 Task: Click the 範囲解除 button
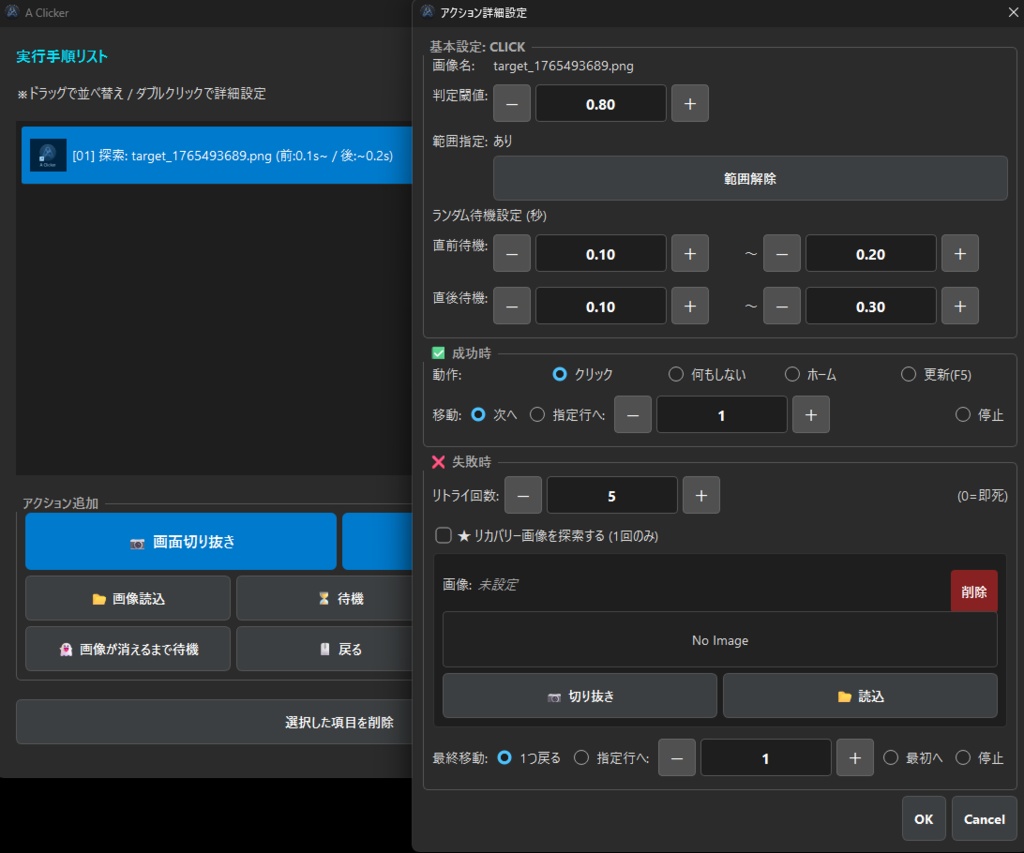(x=750, y=178)
